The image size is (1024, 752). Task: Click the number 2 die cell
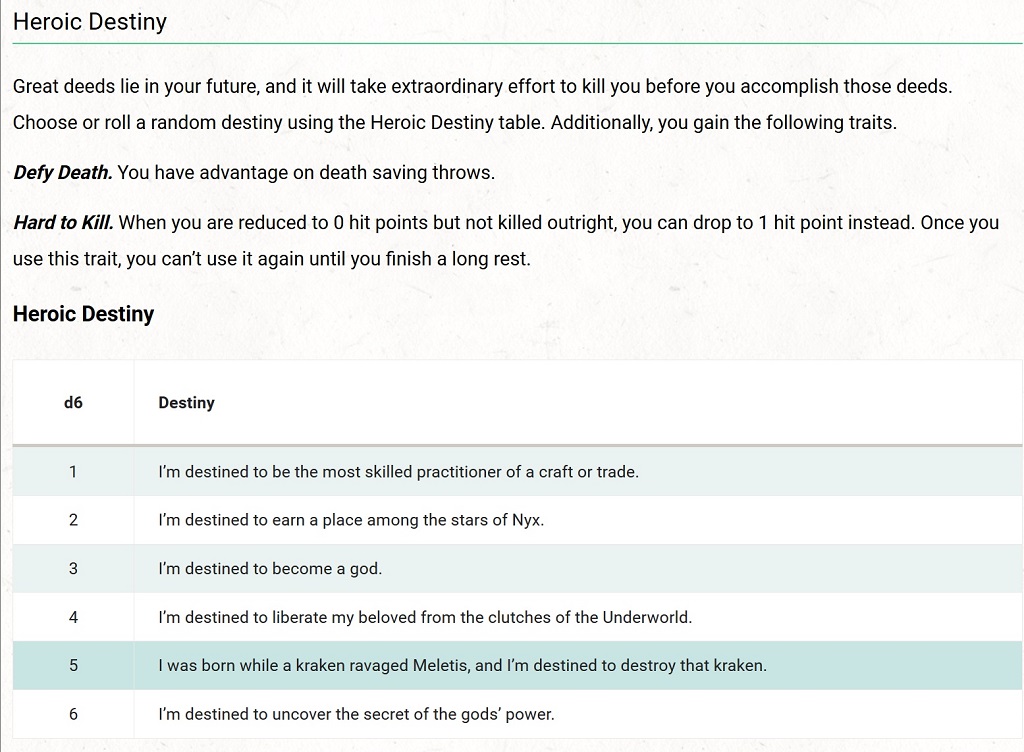click(x=73, y=520)
